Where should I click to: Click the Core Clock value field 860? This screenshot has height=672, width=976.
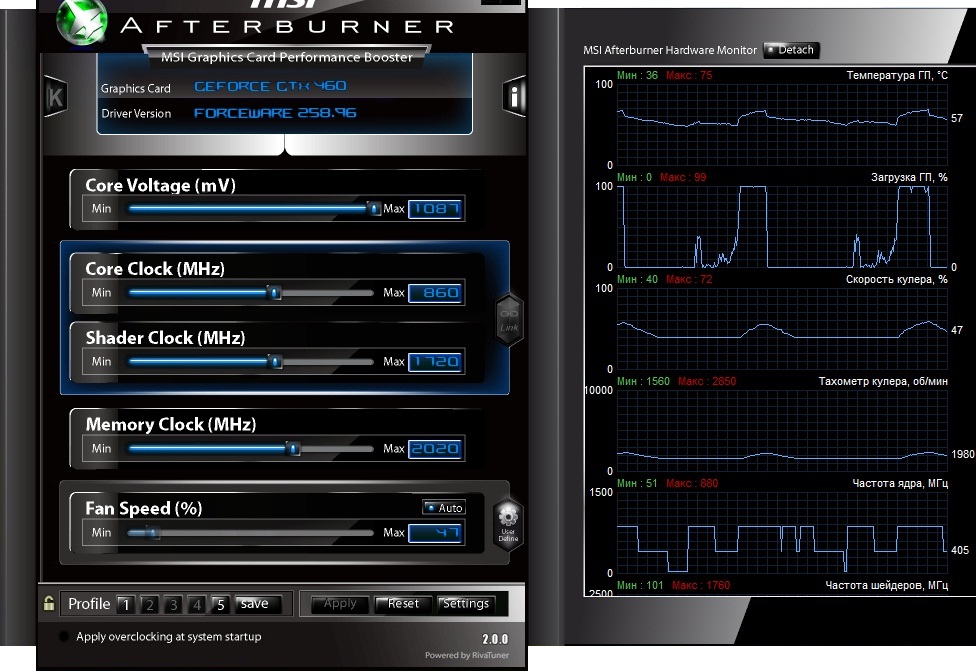(435, 293)
